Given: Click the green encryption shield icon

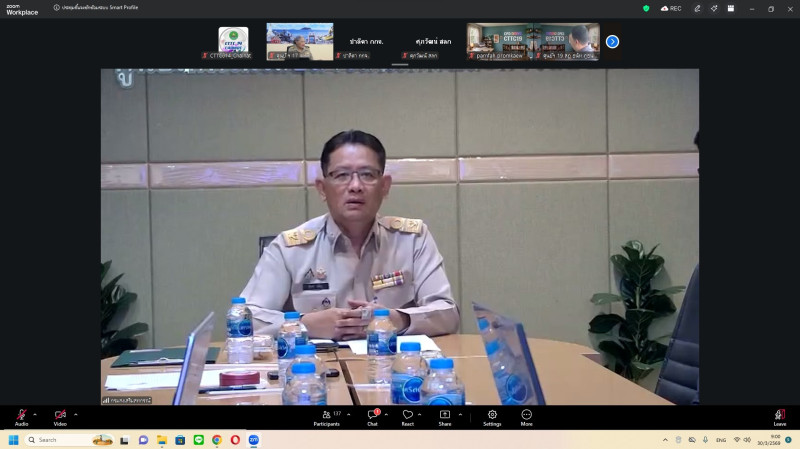Looking at the screenshot, I should [x=646, y=8].
